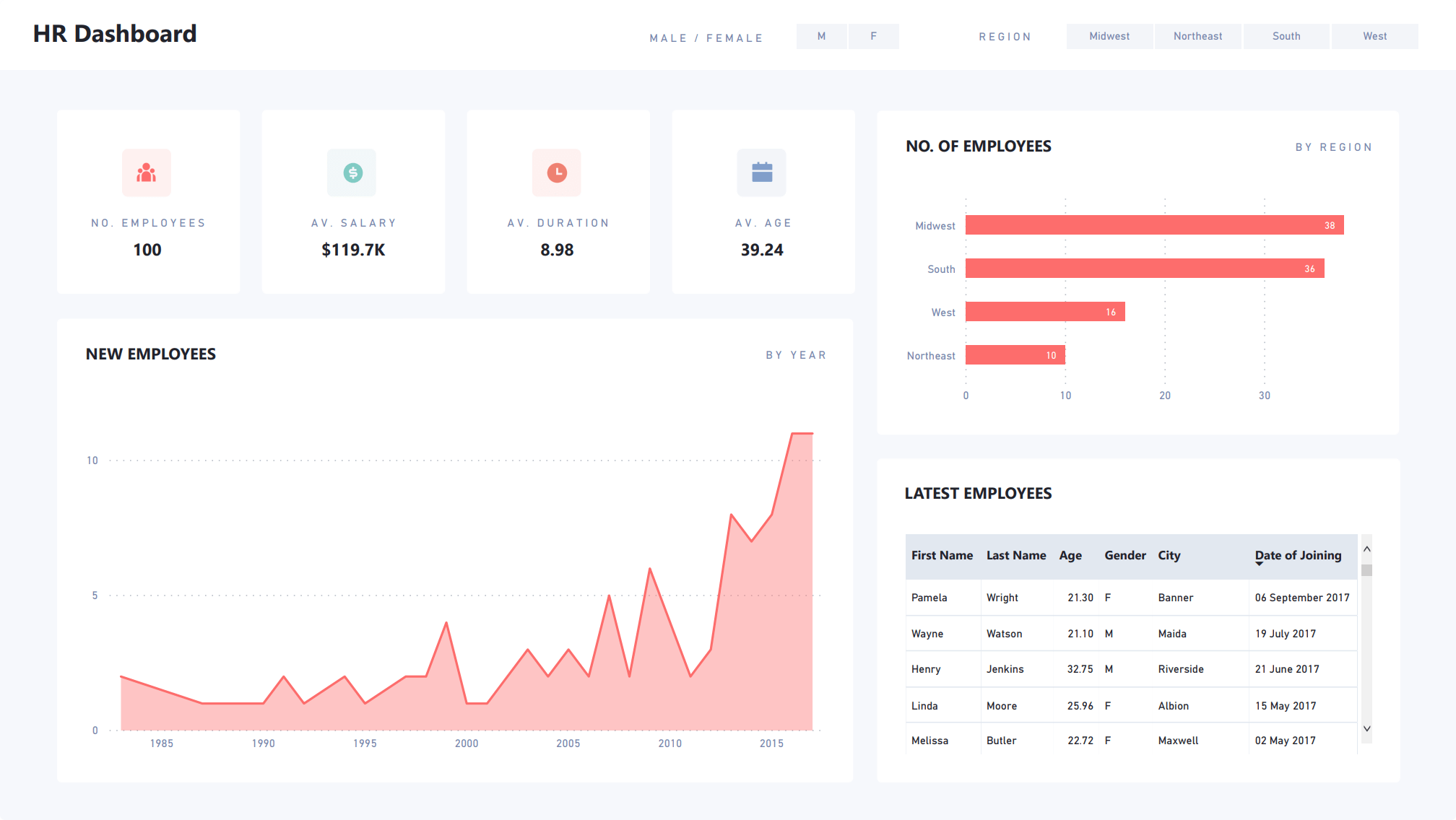The image size is (1456, 820).
Task: Click the NEW EMPLOYEES chart title
Action: [151, 354]
